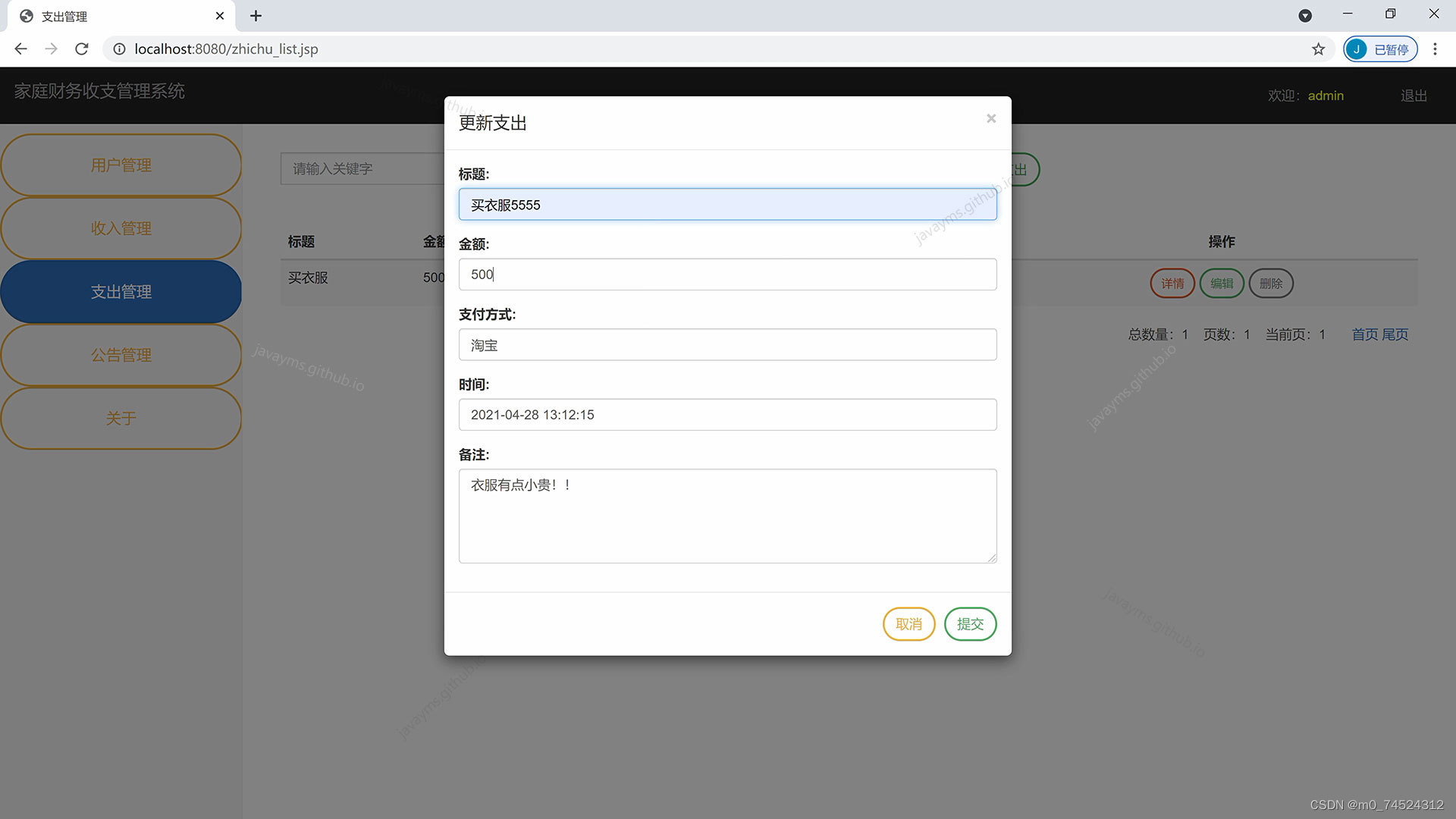Click the 取消 button
Screen dimensions: 1456x819
click(908, 624)
